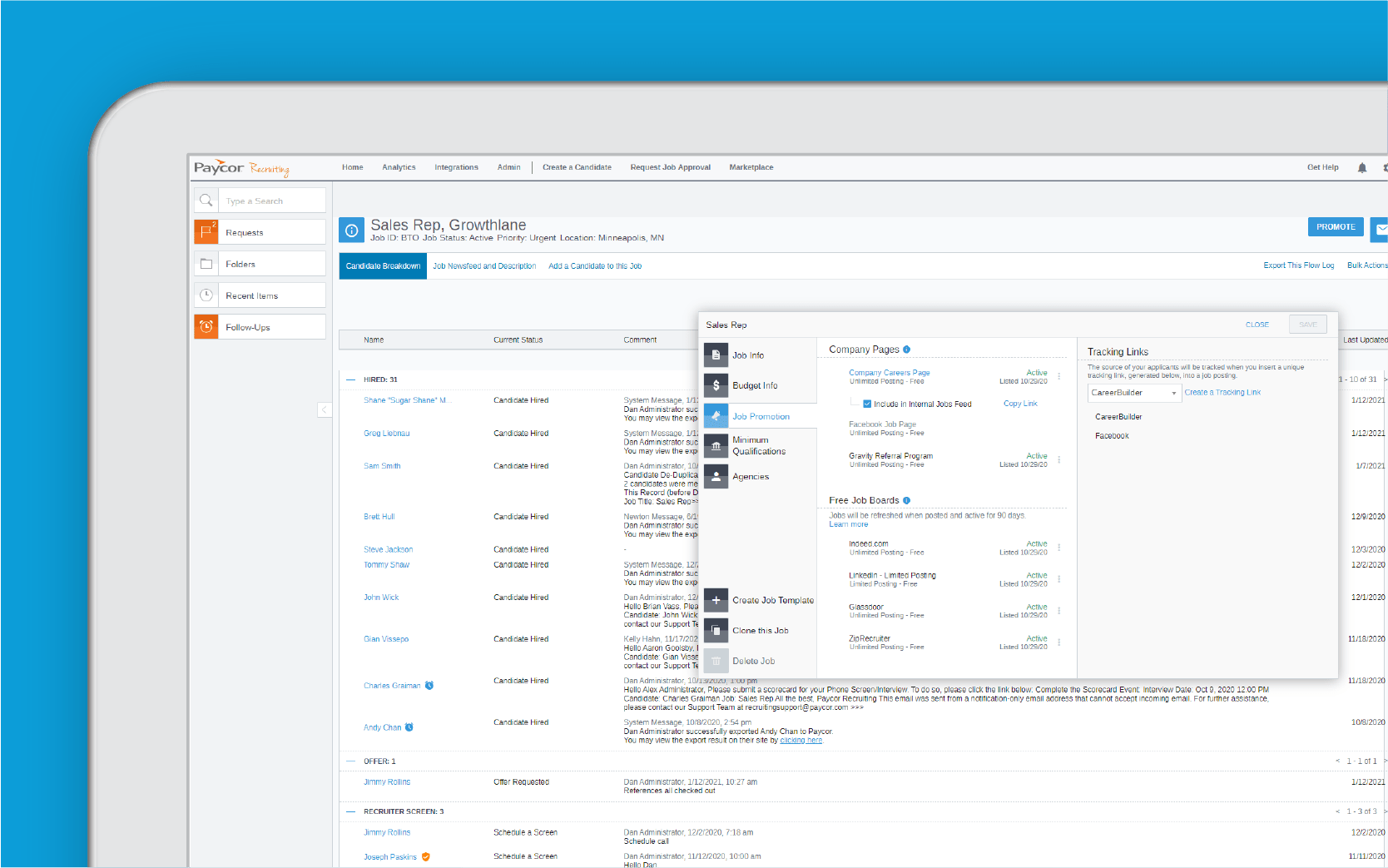The image size is (1388, 868).
Task: Collapse the HIRED: 31 section
Action: pos(350,379)
